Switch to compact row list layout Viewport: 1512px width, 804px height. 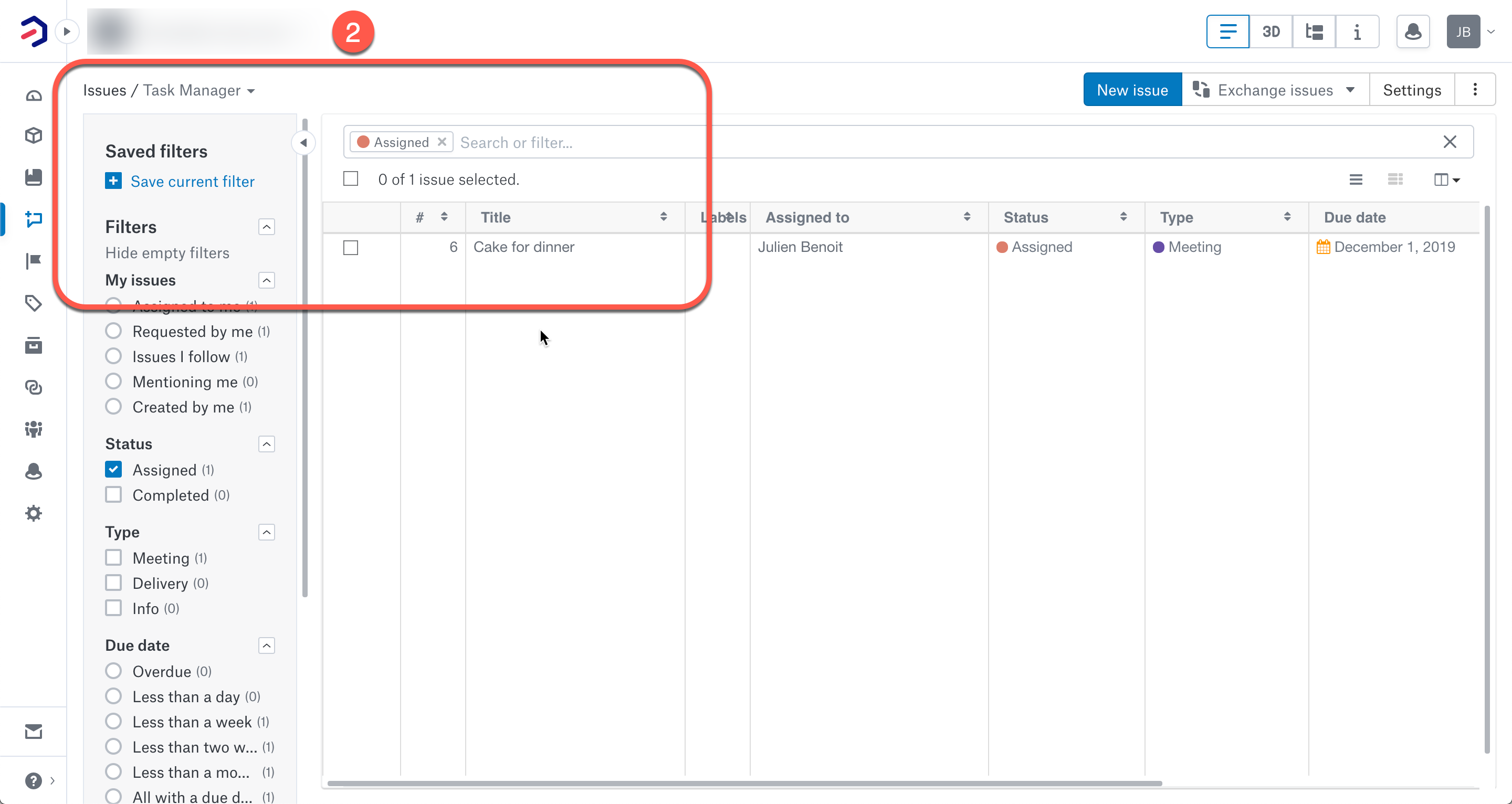coord(1356,179)
